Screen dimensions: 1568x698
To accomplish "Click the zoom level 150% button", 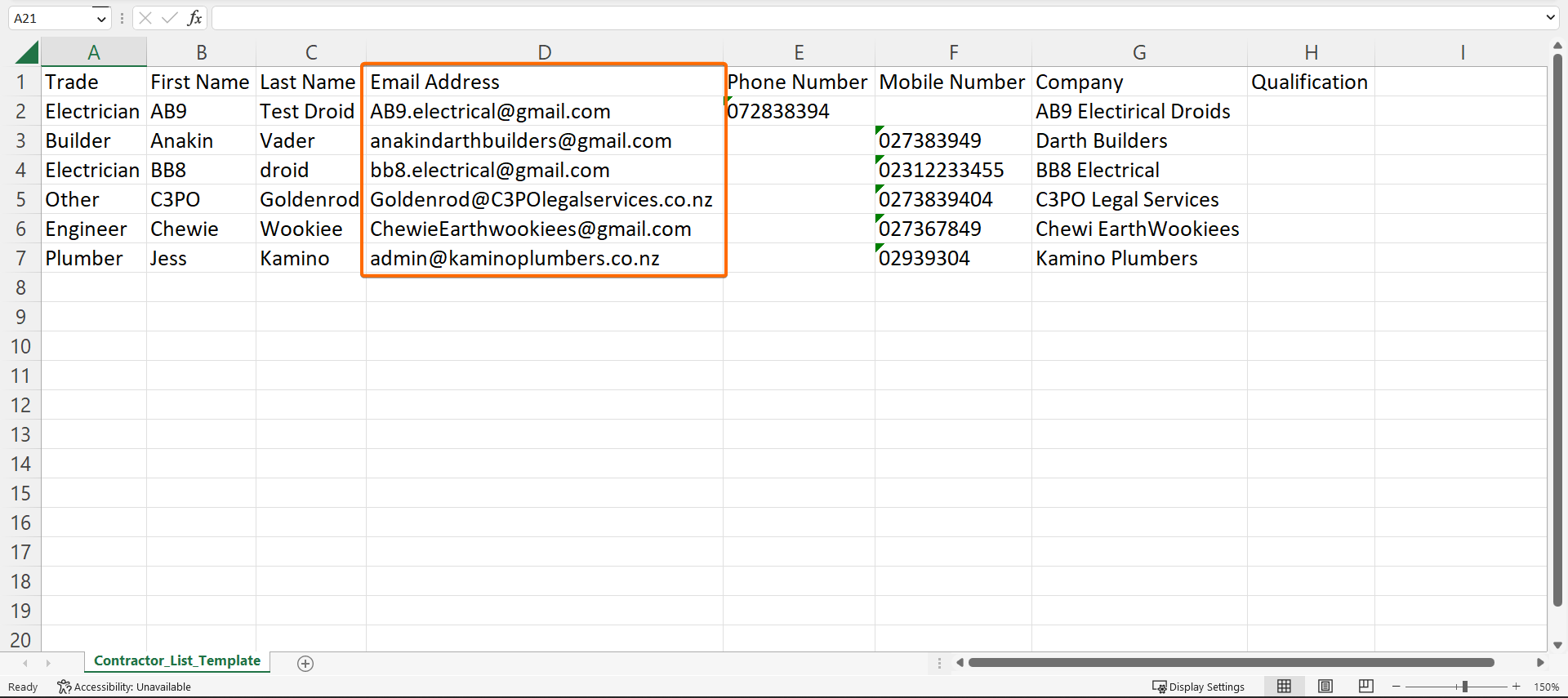I will [x=1546, y=687].
